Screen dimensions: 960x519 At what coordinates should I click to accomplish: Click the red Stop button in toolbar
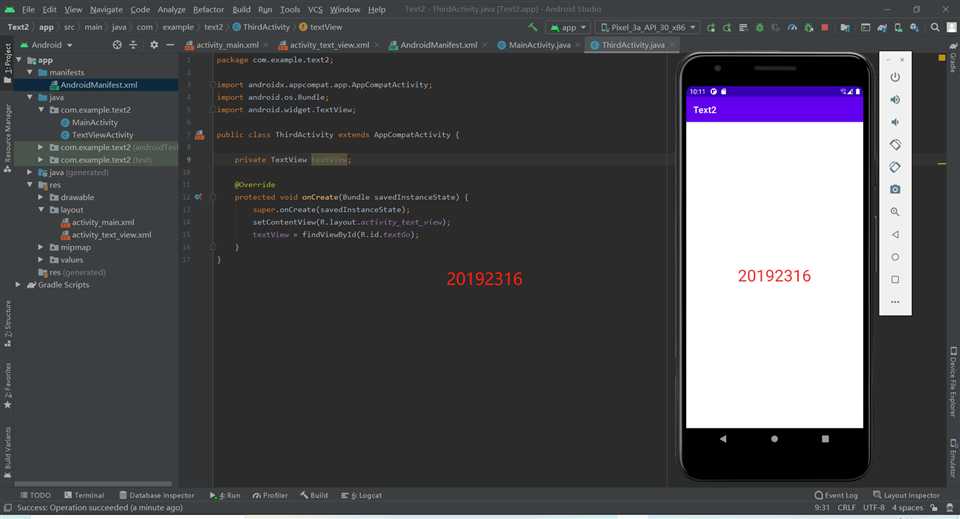click(x=825, y=28)
